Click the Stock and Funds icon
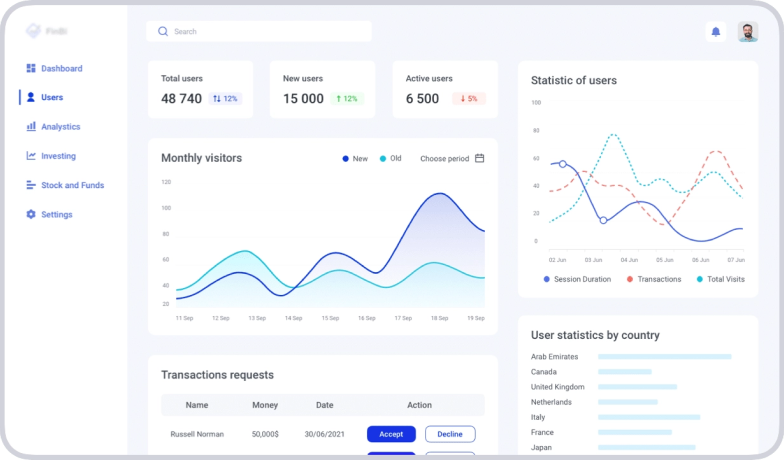 [x=31, y=185]
